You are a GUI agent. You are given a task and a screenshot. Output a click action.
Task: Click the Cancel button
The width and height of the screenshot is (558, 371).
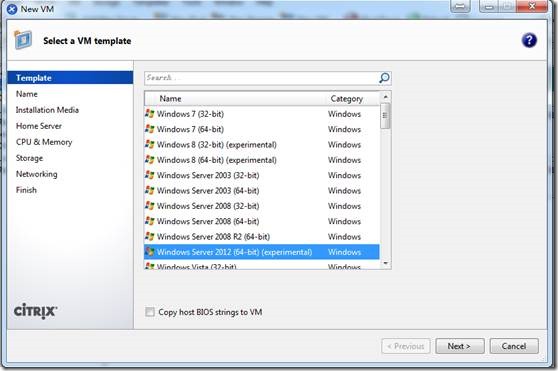pos(514,346)
